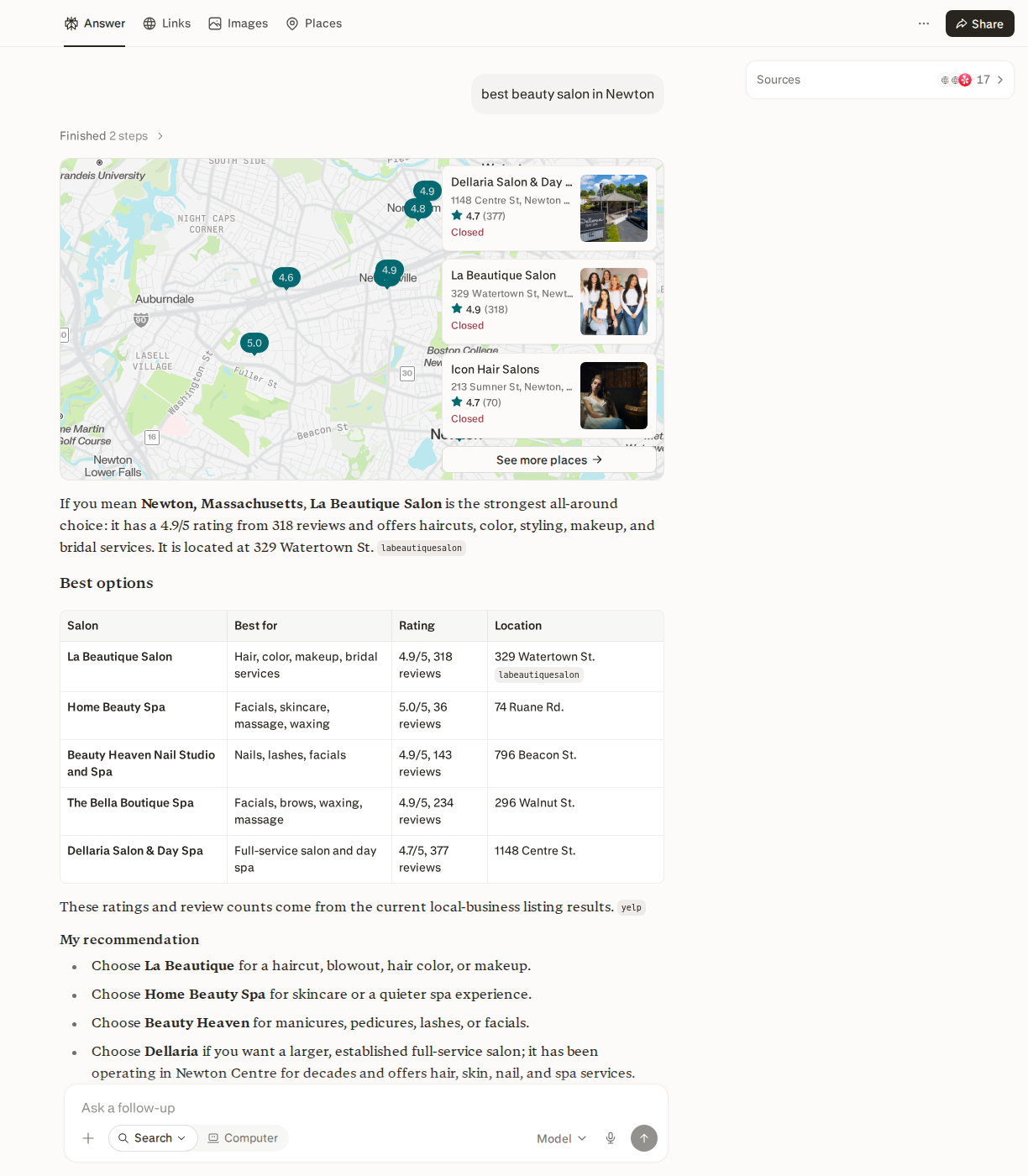Focus the Ask a follow-up input field
Screen dimensions: 1028x1176
pyautogui.click(x=366, y=1108)
